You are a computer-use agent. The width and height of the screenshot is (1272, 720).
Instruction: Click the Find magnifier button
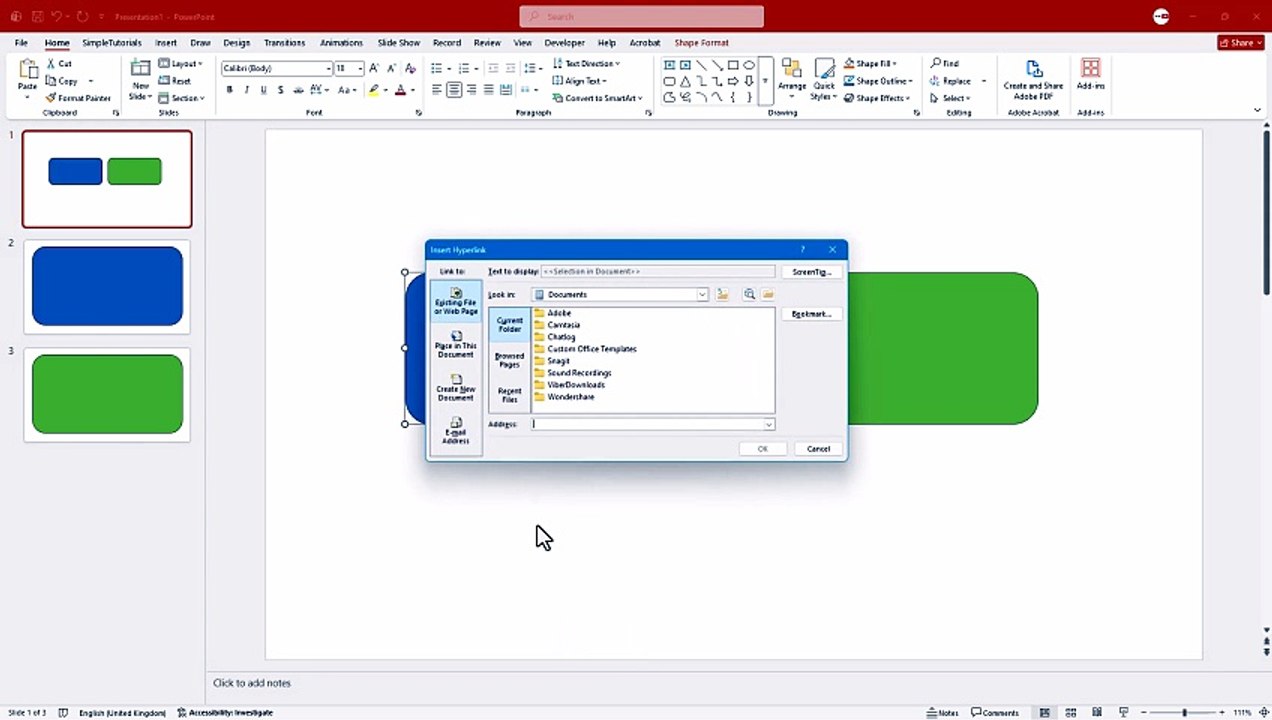945,64
